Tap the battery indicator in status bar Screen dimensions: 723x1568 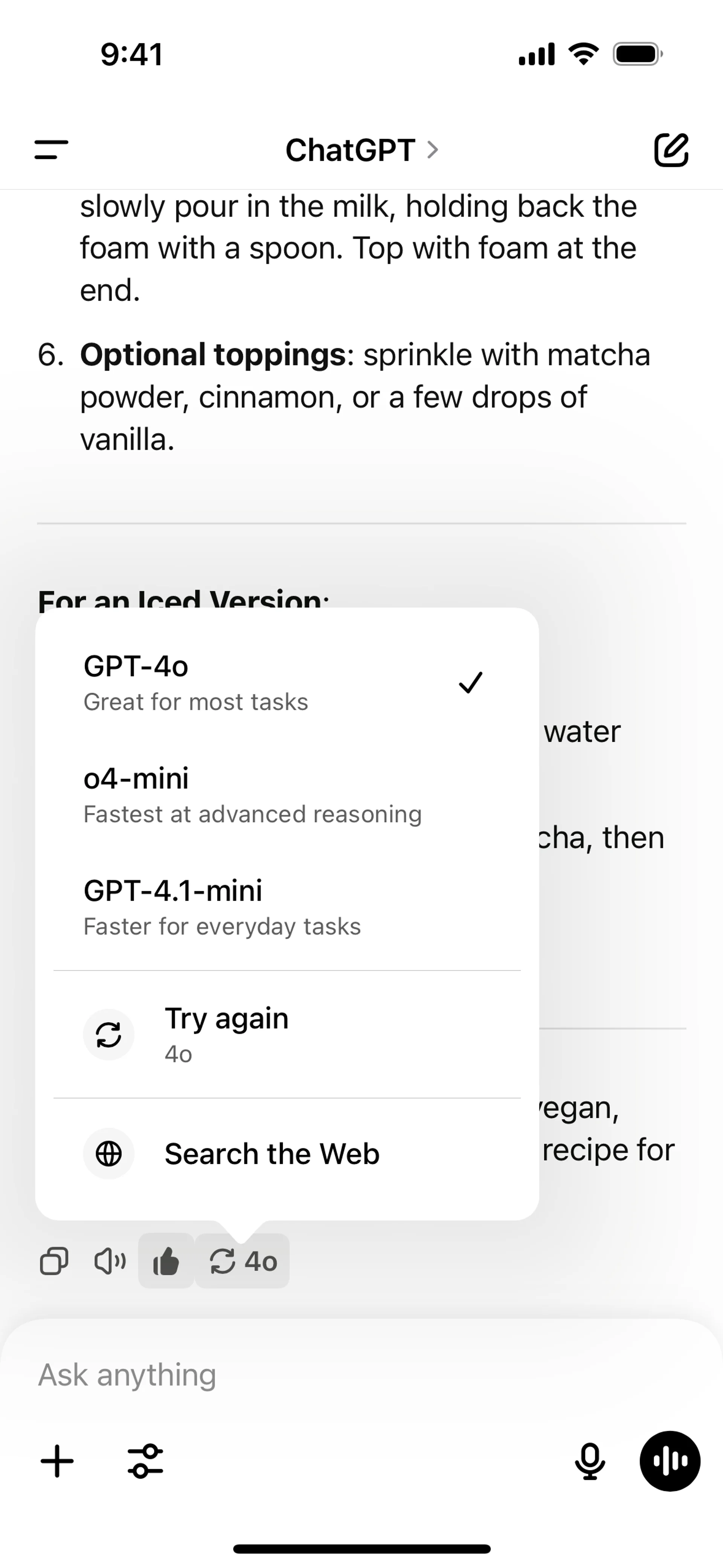(637, 54)
